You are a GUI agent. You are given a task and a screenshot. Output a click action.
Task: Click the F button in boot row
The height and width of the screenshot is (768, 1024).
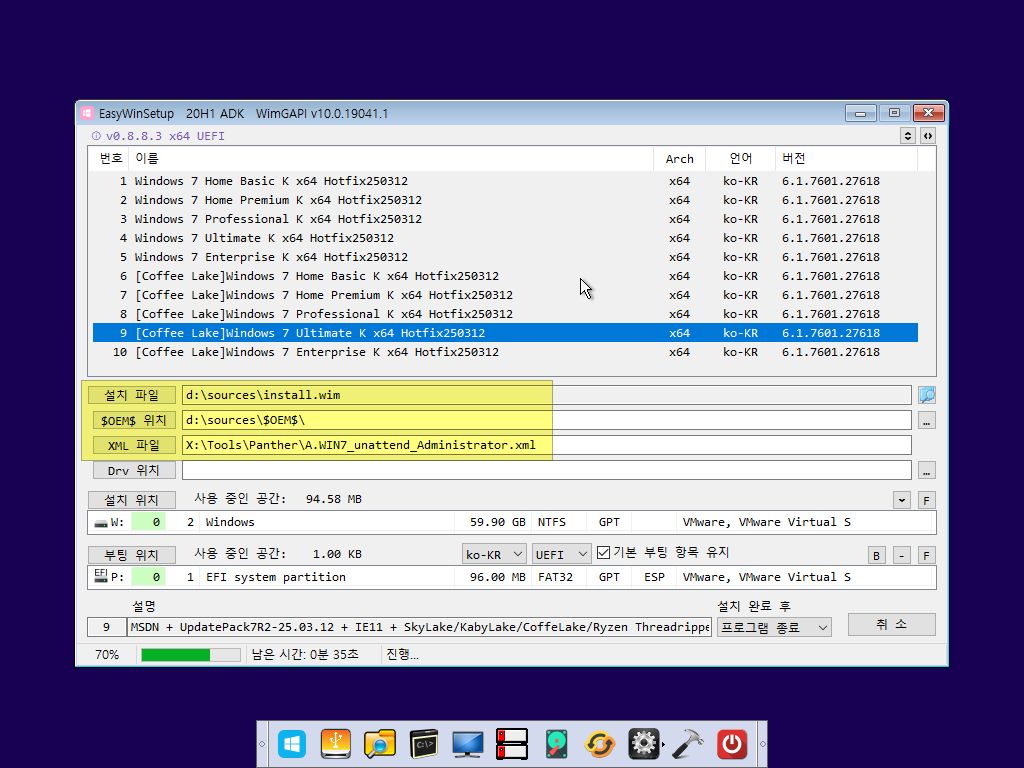pyautogui.click(x=927, y=555)
